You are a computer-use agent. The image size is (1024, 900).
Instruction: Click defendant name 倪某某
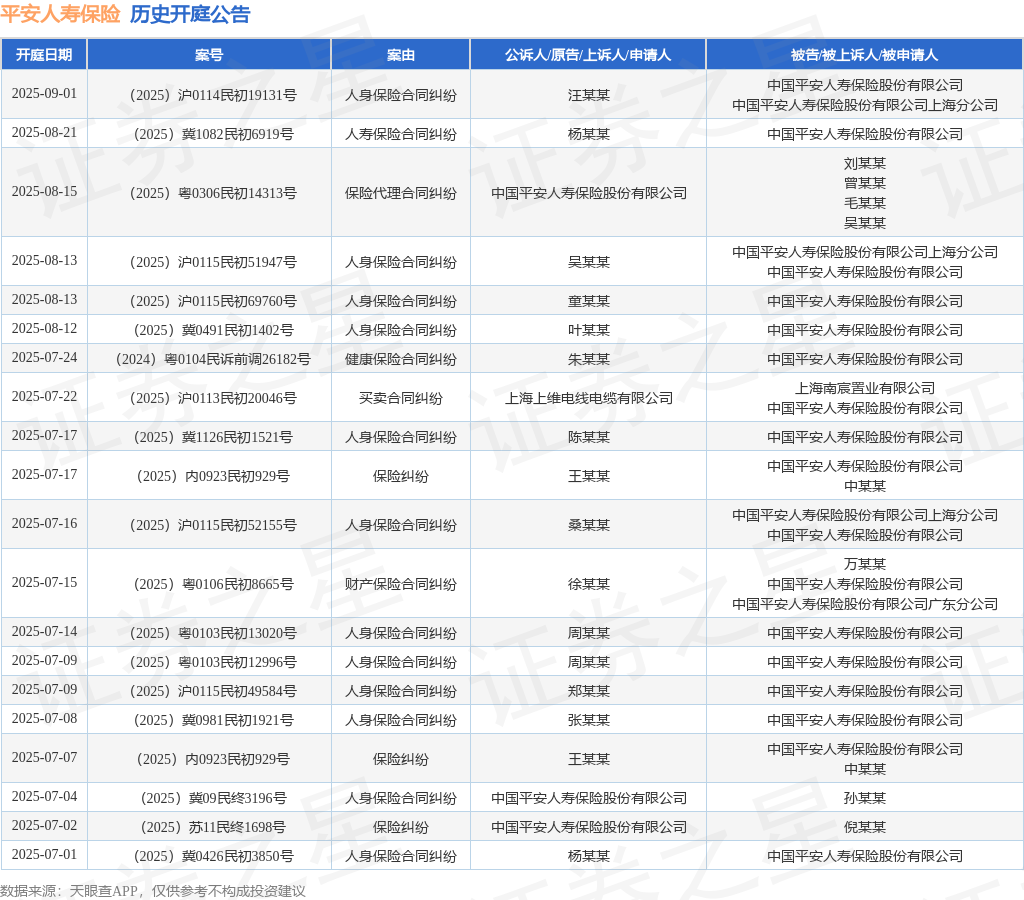click(x=865, y=827)
